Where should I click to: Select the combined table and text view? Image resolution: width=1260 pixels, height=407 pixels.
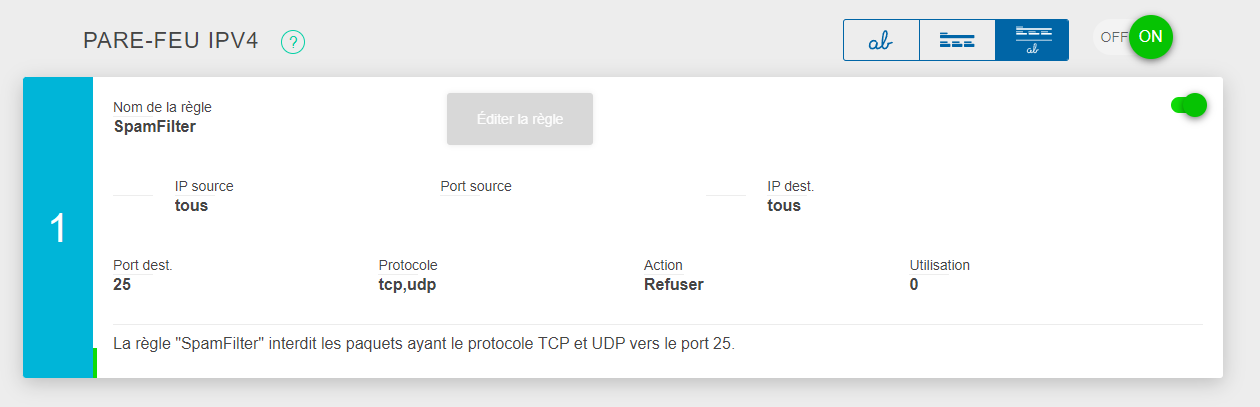tap(1032, 40)
